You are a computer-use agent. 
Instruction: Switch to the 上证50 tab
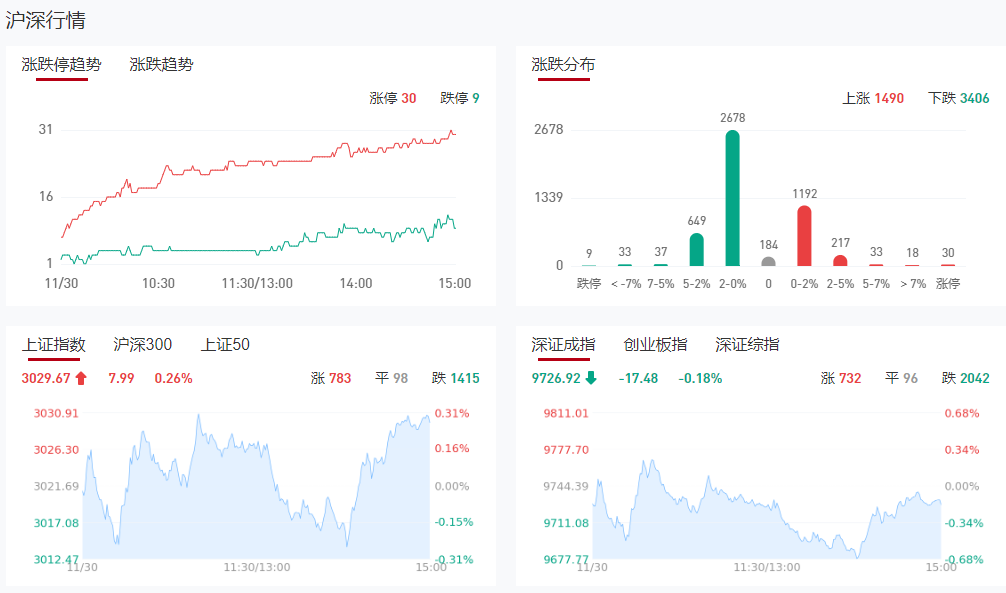point(225,345)
